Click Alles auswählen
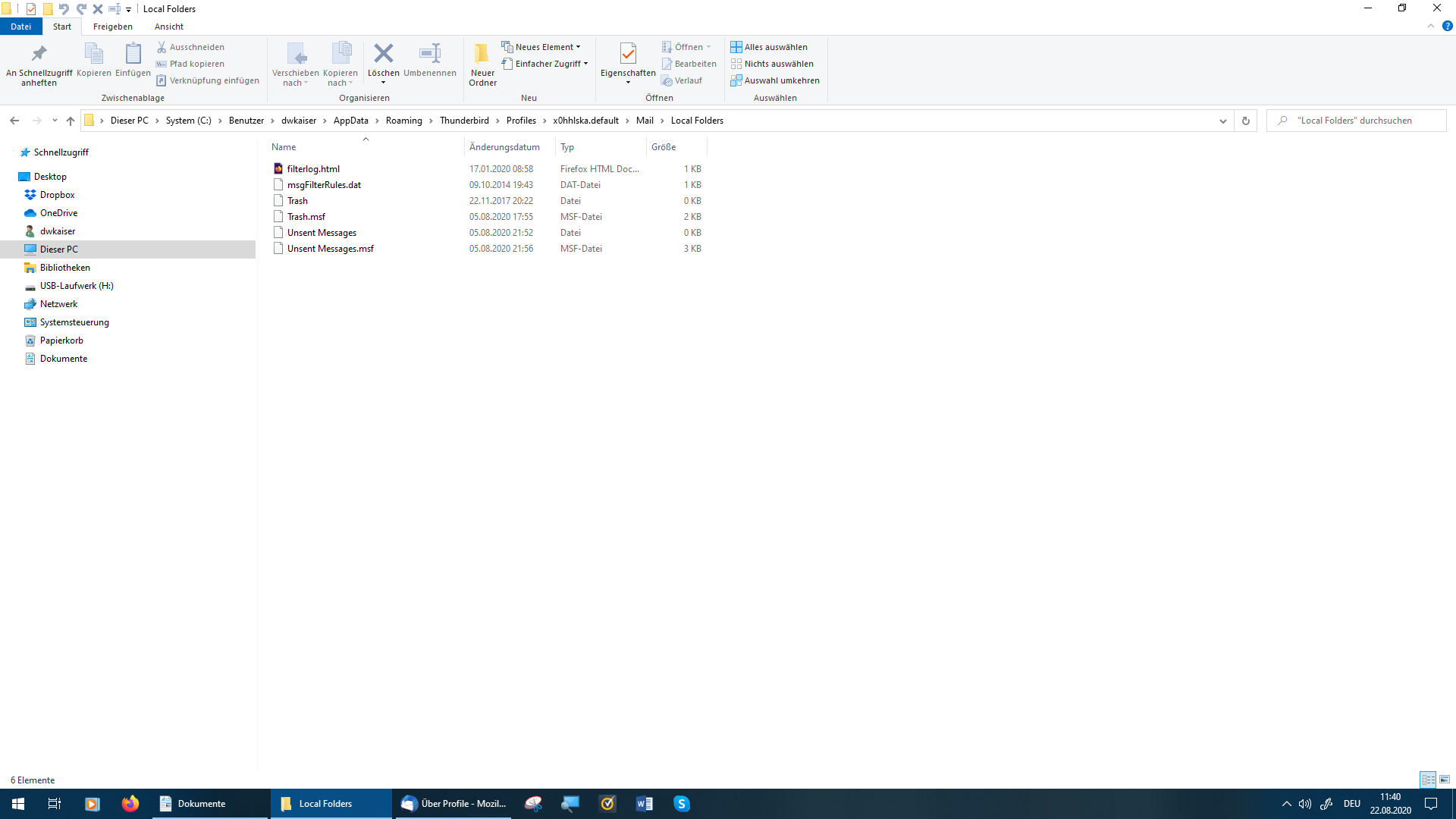Screen dimensions: 1456x819 pos(769,47)
